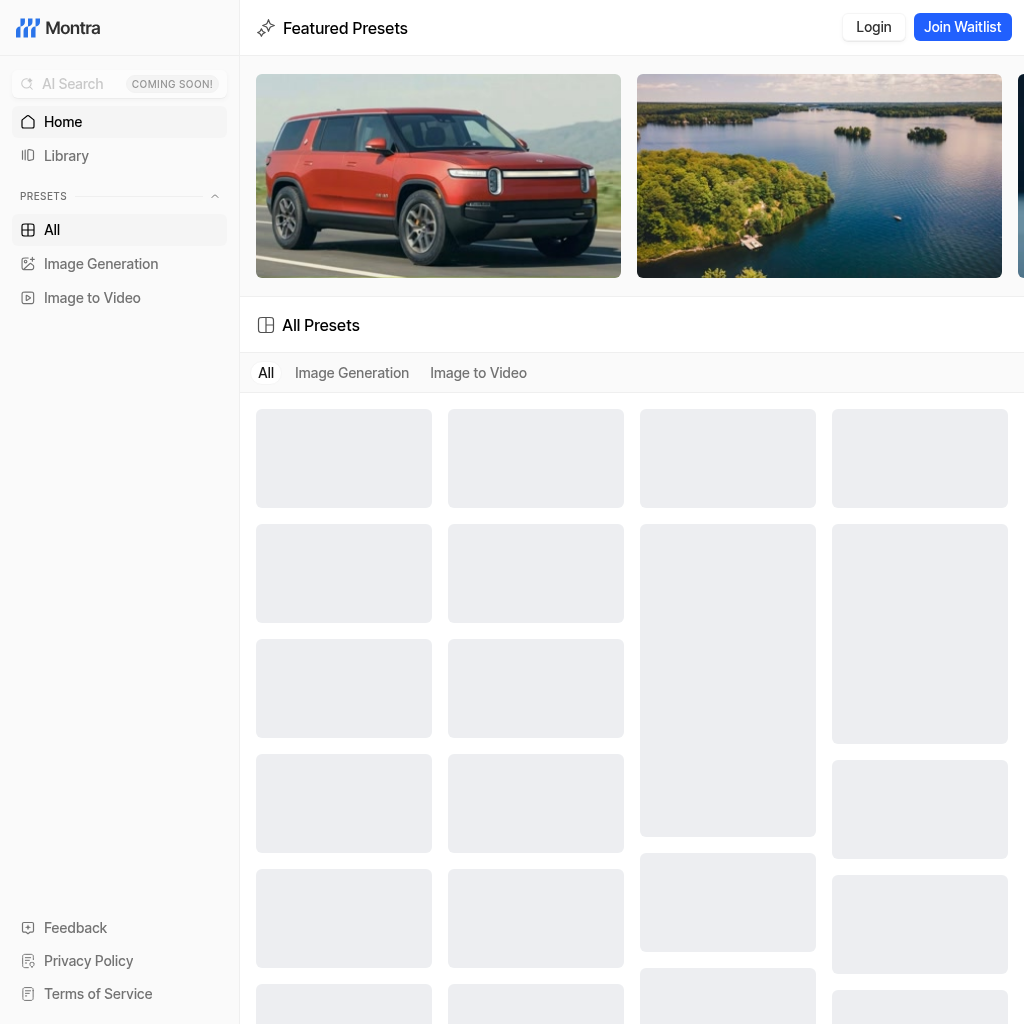This screenshot has width=1024, height=1024.
Task: Click the All Presets layout icon
Action: pos(266,325)
